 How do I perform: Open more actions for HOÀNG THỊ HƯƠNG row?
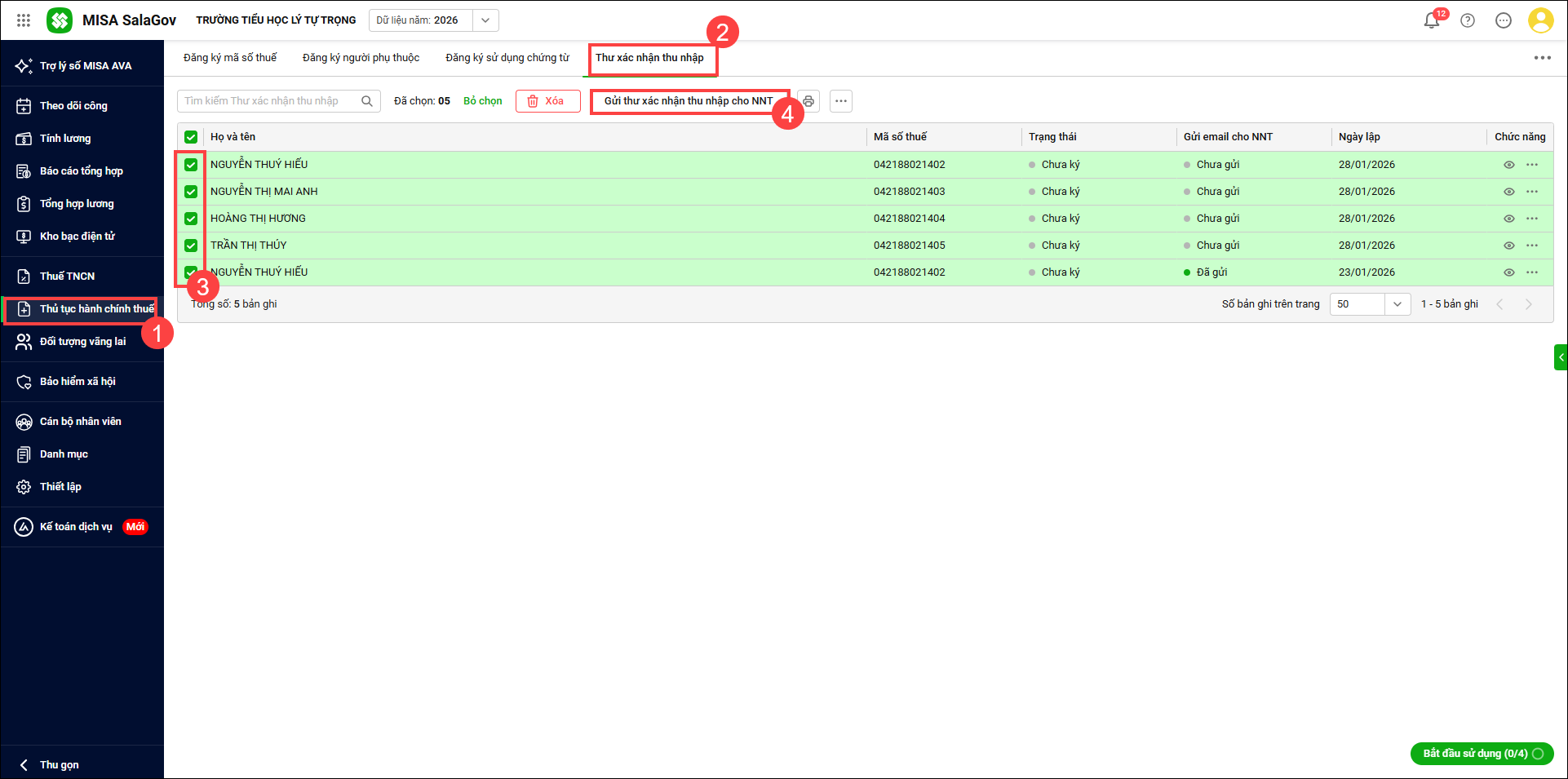pyautogui.click(x=1532, y=219)
